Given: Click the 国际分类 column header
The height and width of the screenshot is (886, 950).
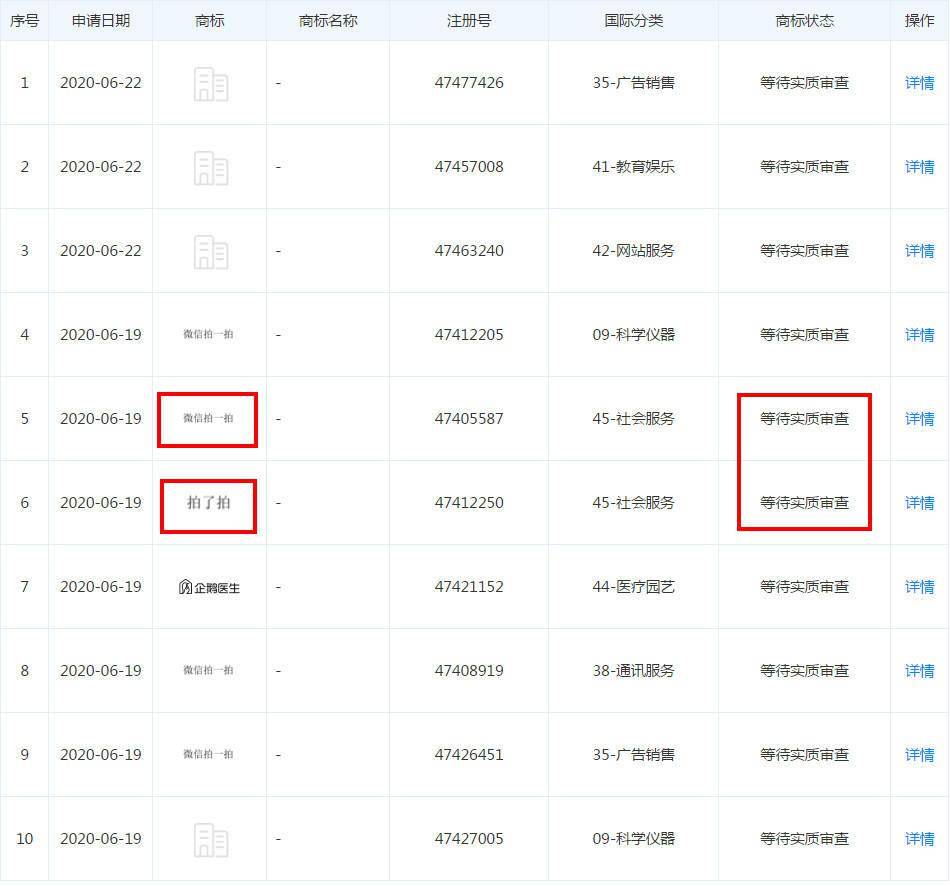Looking at the screenshot, I should coord(631,20).
